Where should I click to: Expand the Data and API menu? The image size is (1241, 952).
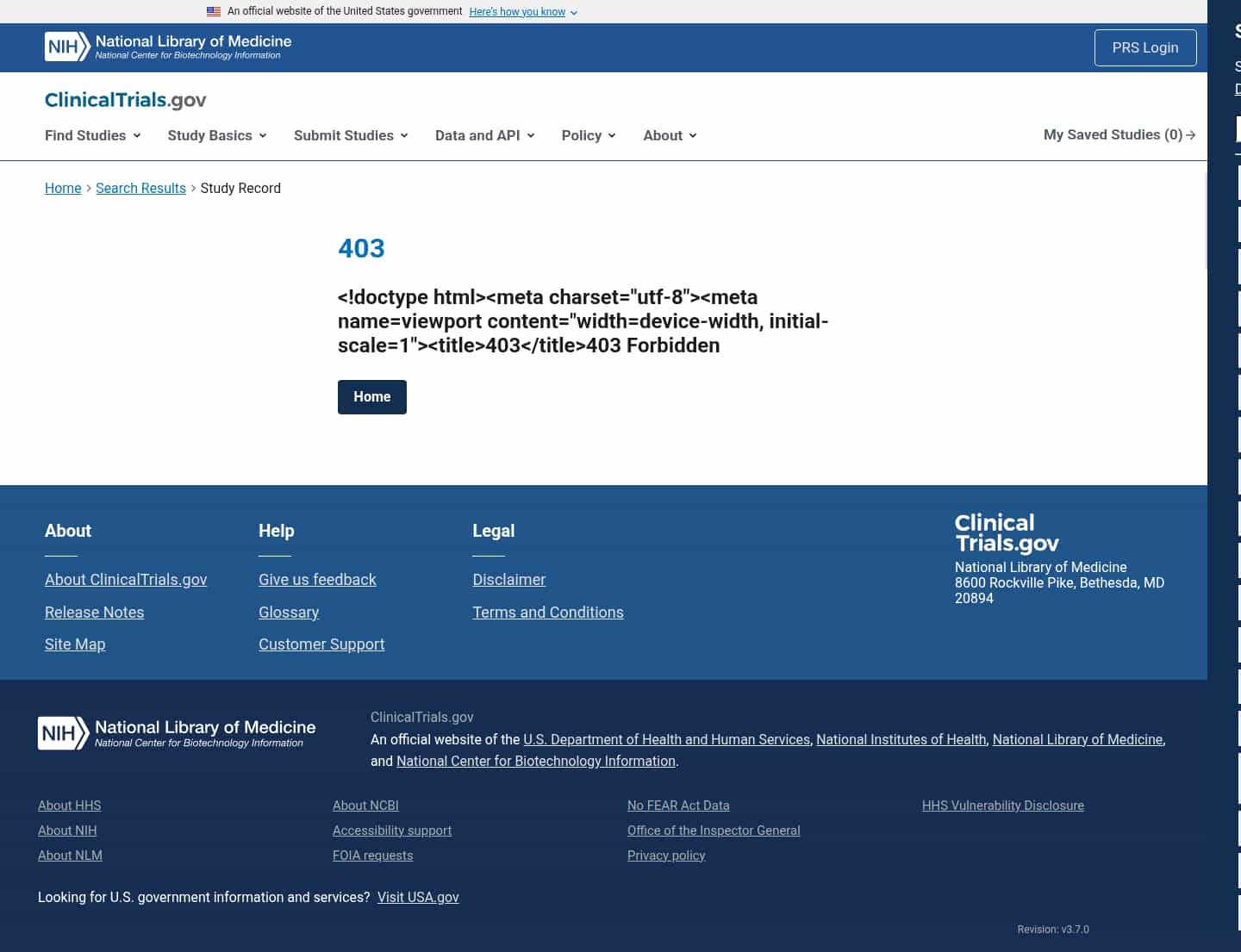pyautogui.click(x=485, y=135)
